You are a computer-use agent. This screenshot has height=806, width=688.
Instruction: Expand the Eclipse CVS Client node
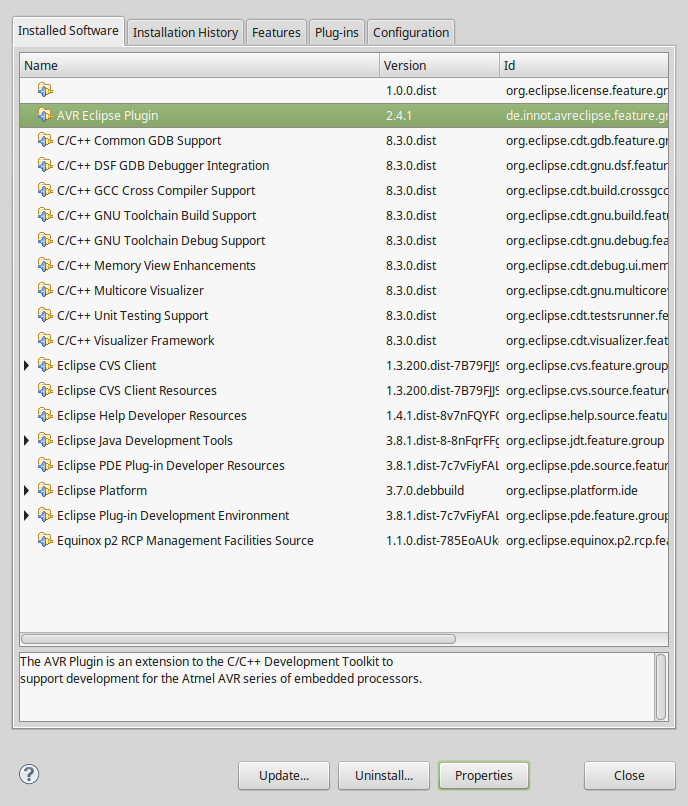click(27, 365)
